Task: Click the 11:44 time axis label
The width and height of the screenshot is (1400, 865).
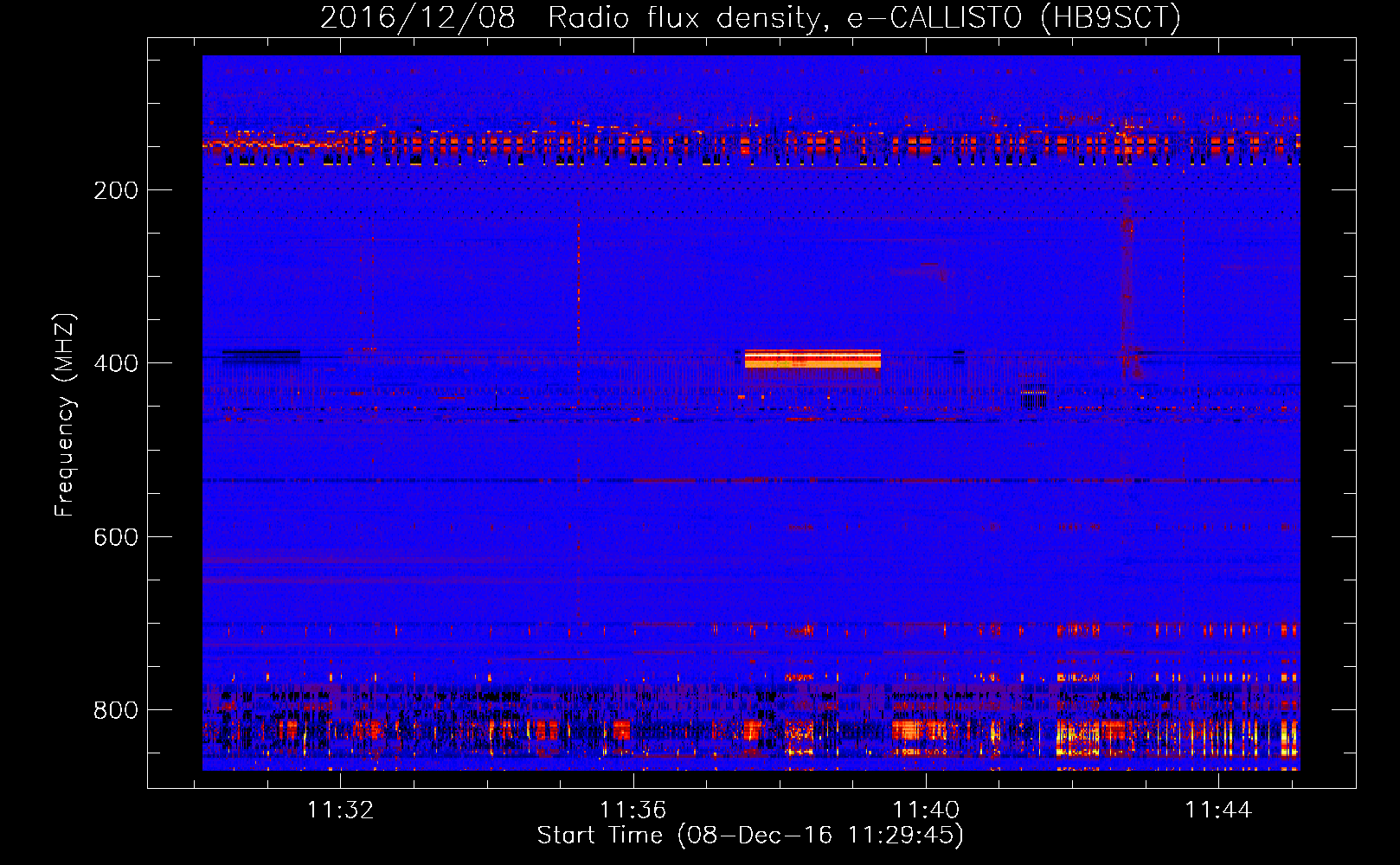Action: pos(1218,810)
